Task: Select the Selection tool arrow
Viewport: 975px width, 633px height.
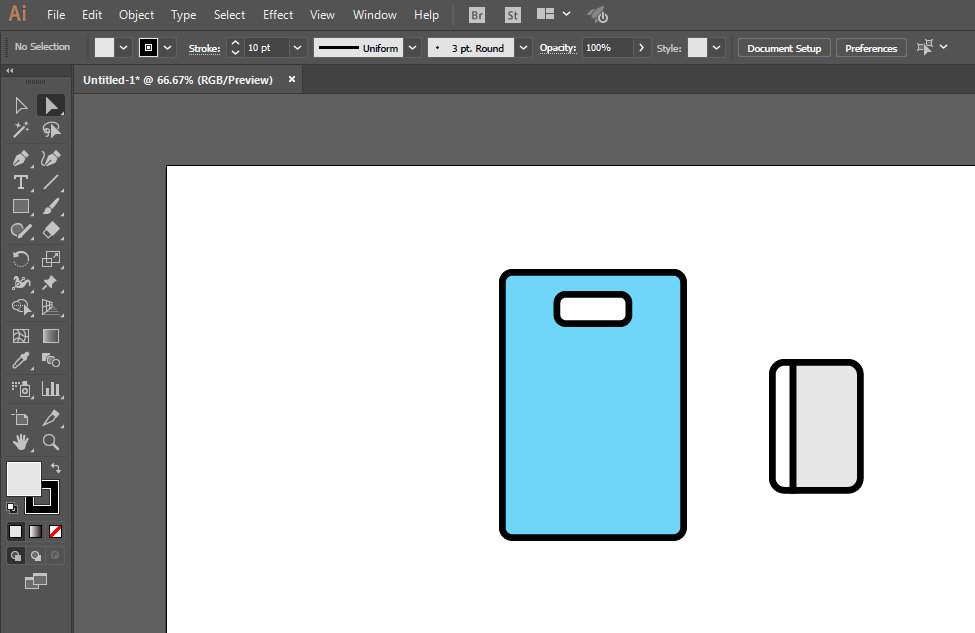Action: pyautogui.click(x=21, y=106)
